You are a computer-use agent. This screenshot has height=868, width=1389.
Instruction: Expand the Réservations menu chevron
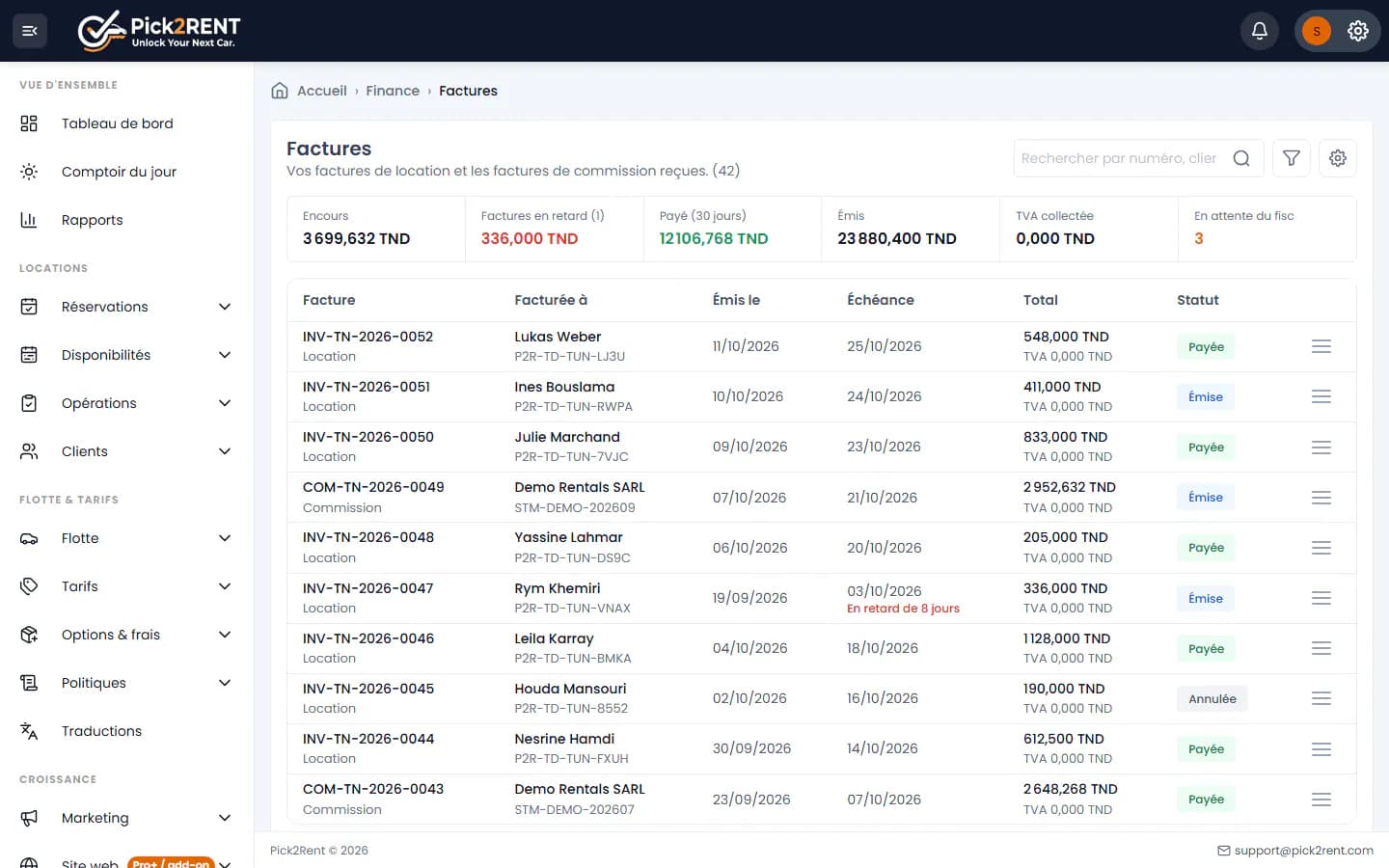(225, 307)
